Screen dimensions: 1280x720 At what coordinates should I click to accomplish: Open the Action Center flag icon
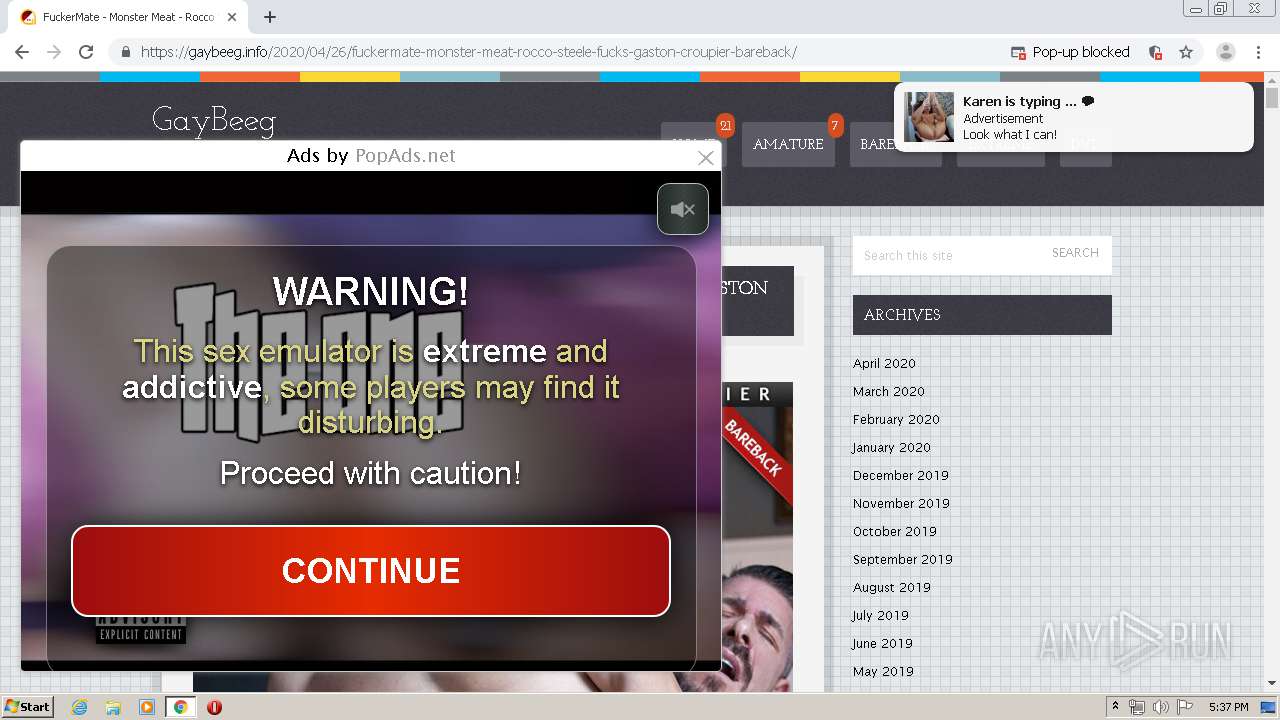coord(1185,707)
